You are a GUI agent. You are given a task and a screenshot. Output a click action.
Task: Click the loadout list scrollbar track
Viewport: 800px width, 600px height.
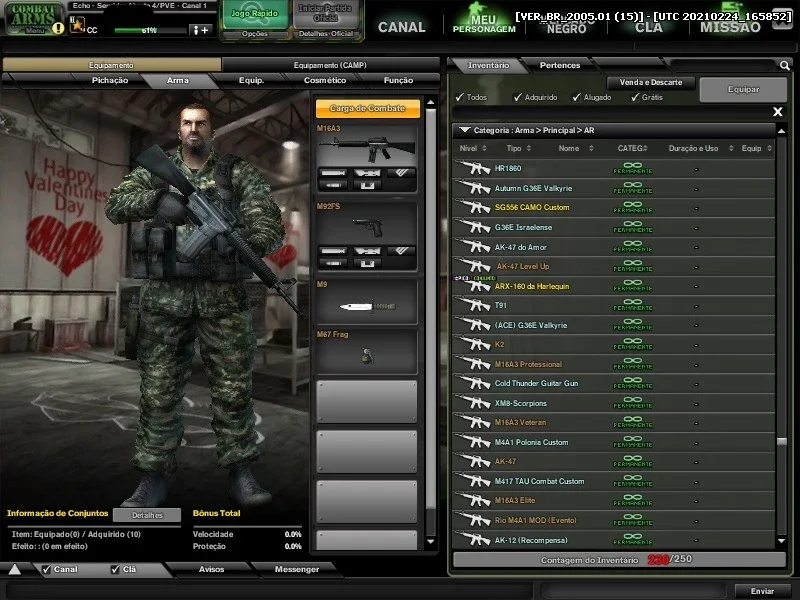tap(431, 321)
